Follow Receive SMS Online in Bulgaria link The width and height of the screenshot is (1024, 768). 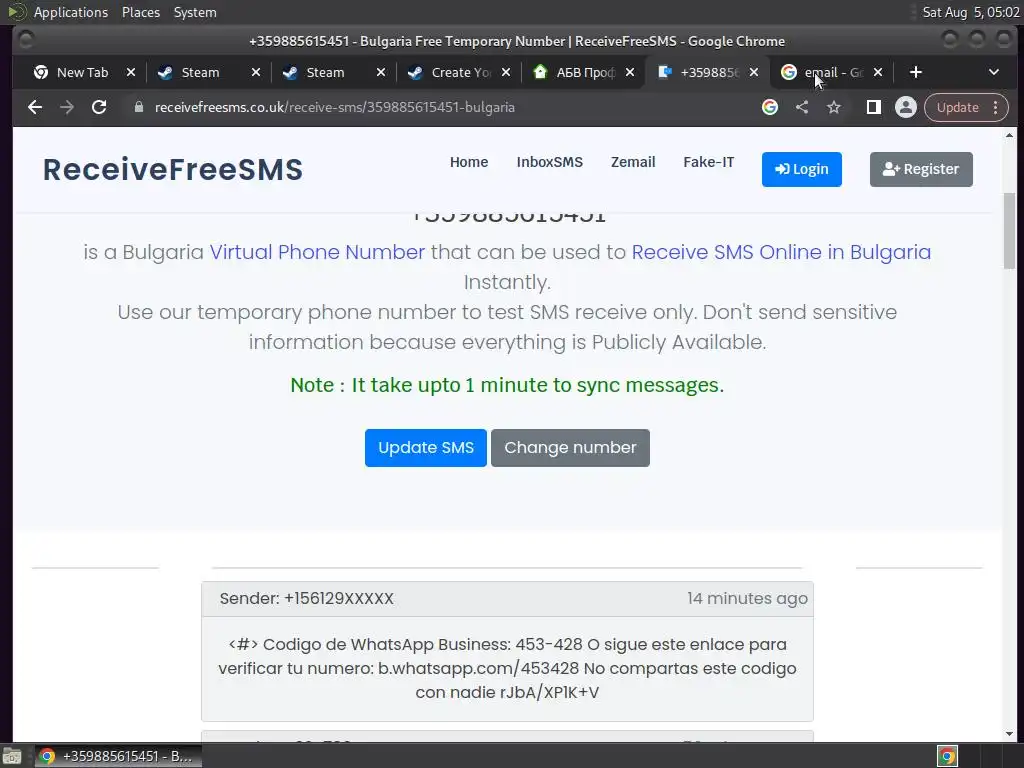coord(781,252)
